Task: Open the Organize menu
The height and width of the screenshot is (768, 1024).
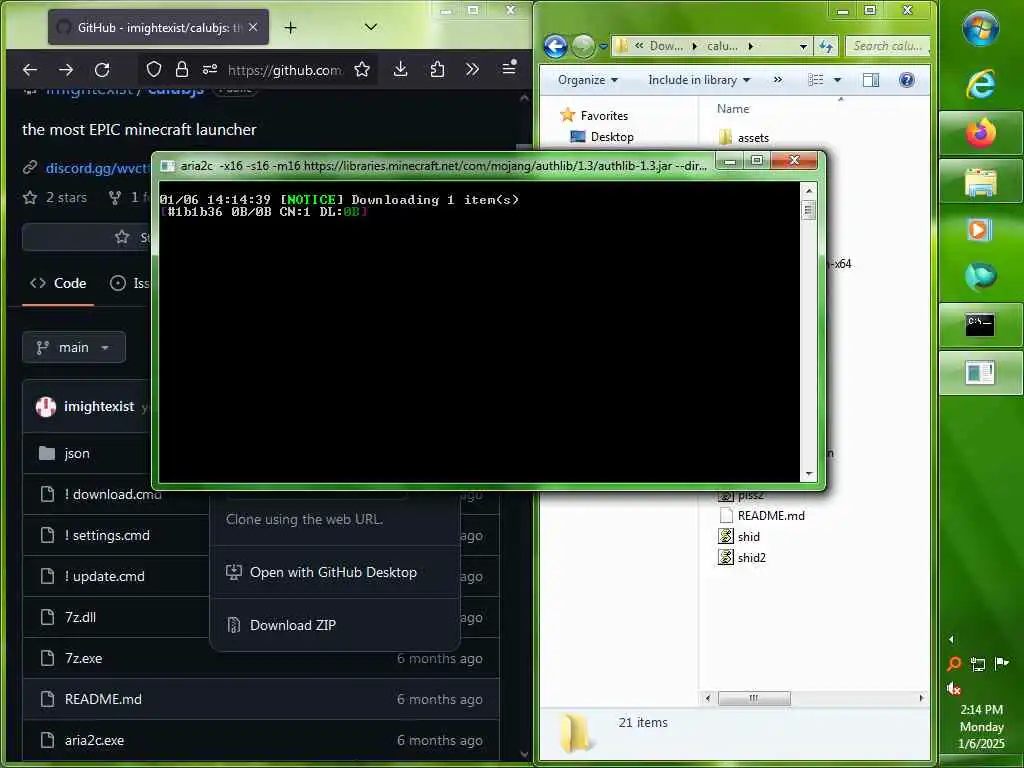Action: pyautogui.click(x=588, y=80)
